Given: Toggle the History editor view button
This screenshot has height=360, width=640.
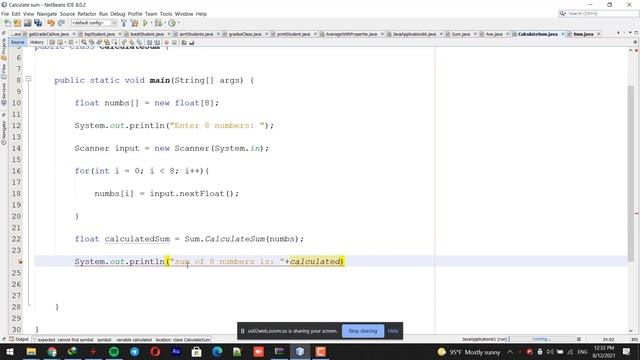Looking at the screenshot, I should click(x=36, y=42).
